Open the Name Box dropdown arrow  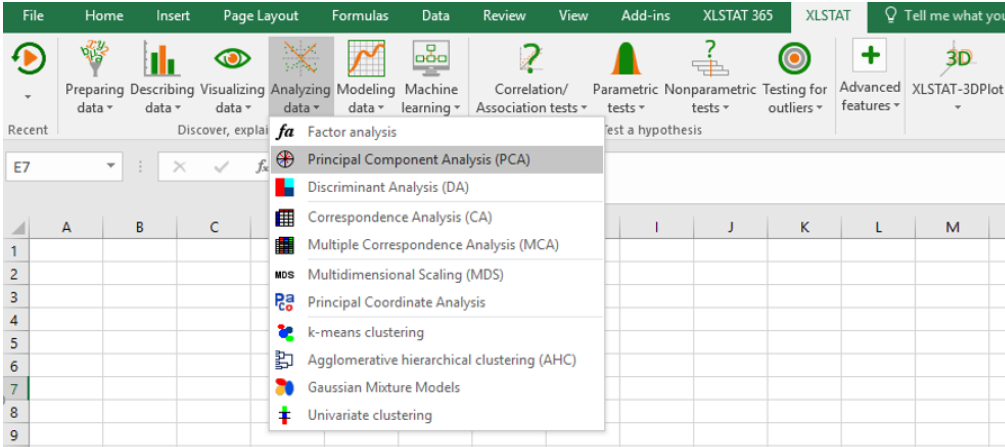(110, 167)
